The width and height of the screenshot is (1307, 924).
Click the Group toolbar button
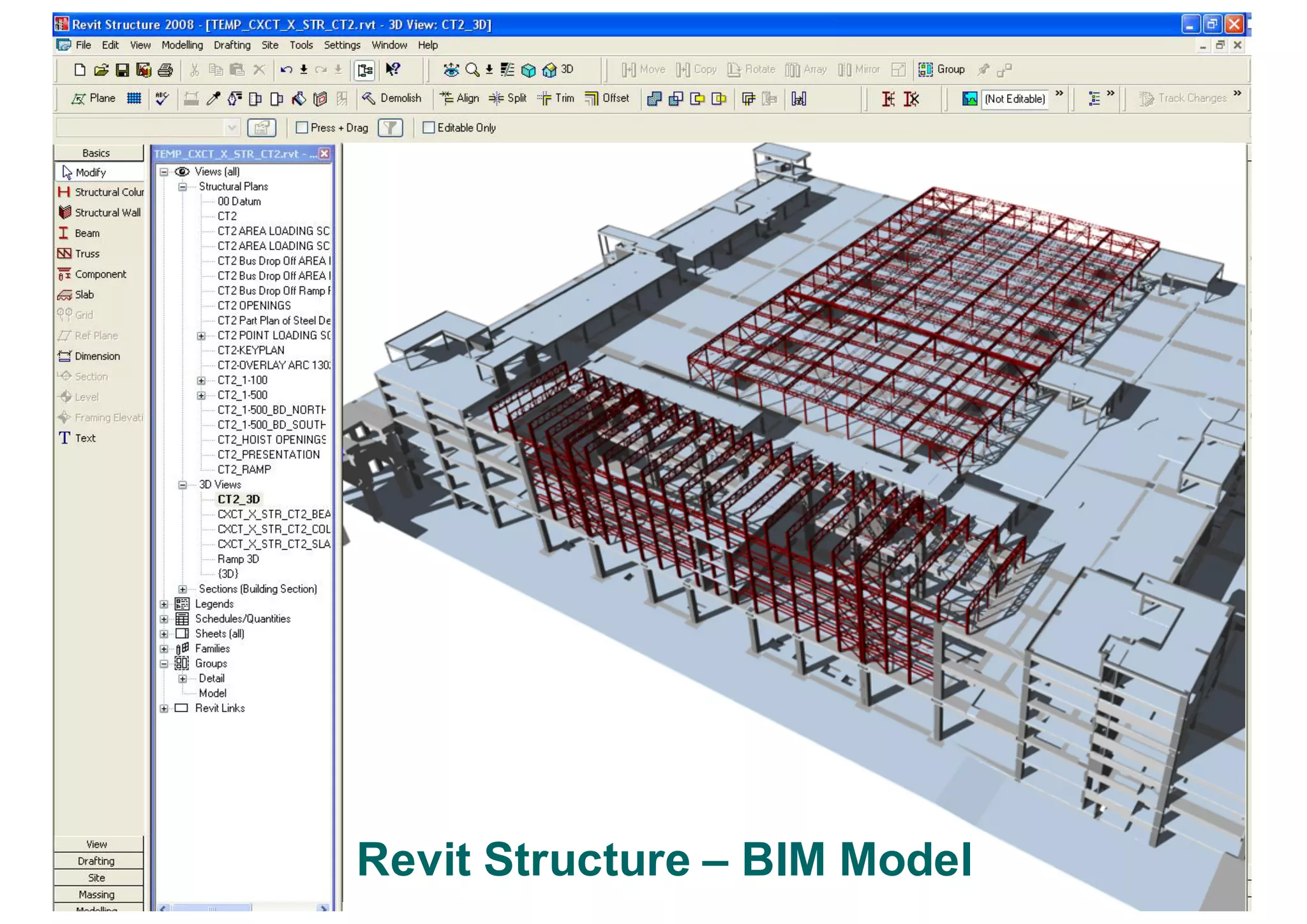point(941,70)
